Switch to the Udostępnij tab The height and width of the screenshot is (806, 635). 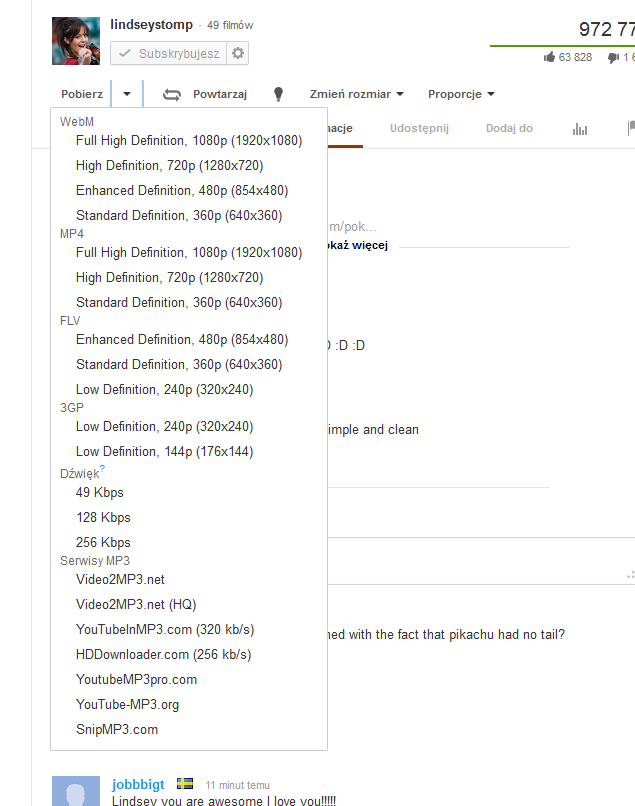(x=419, y=129)
